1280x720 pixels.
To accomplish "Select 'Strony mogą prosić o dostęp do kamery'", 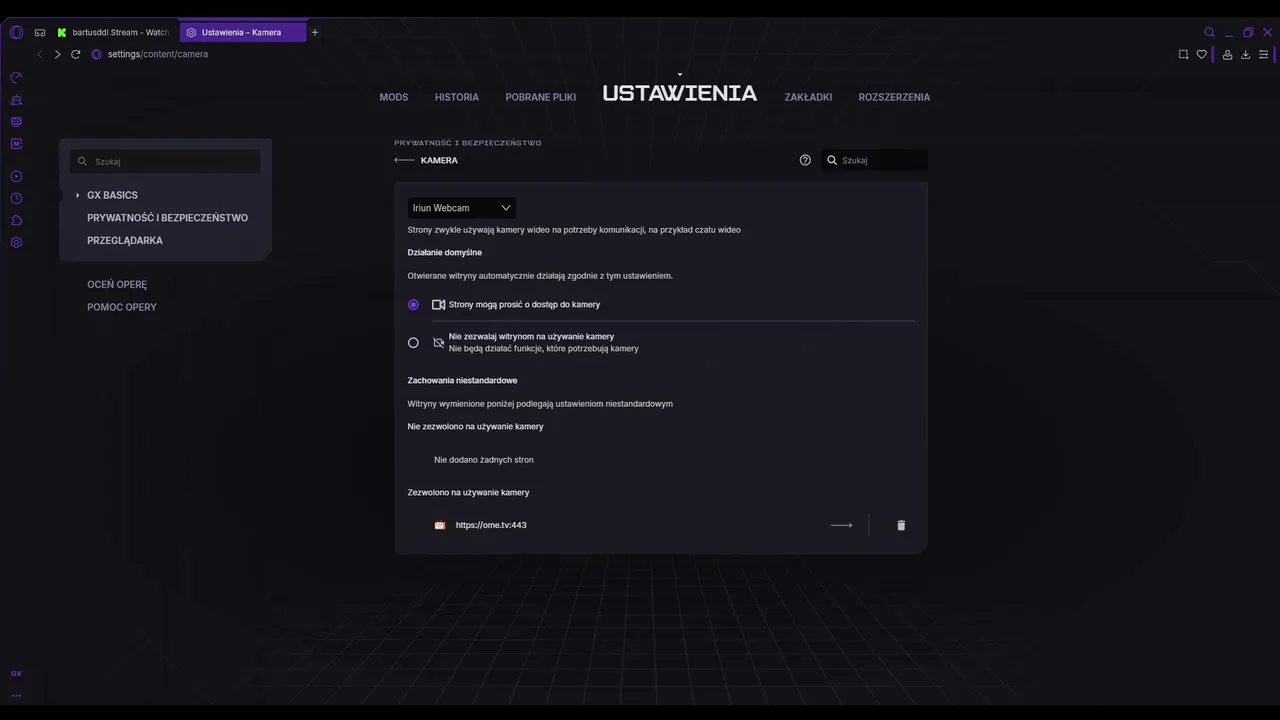I will pyautogui.click(x=413, y=304).
